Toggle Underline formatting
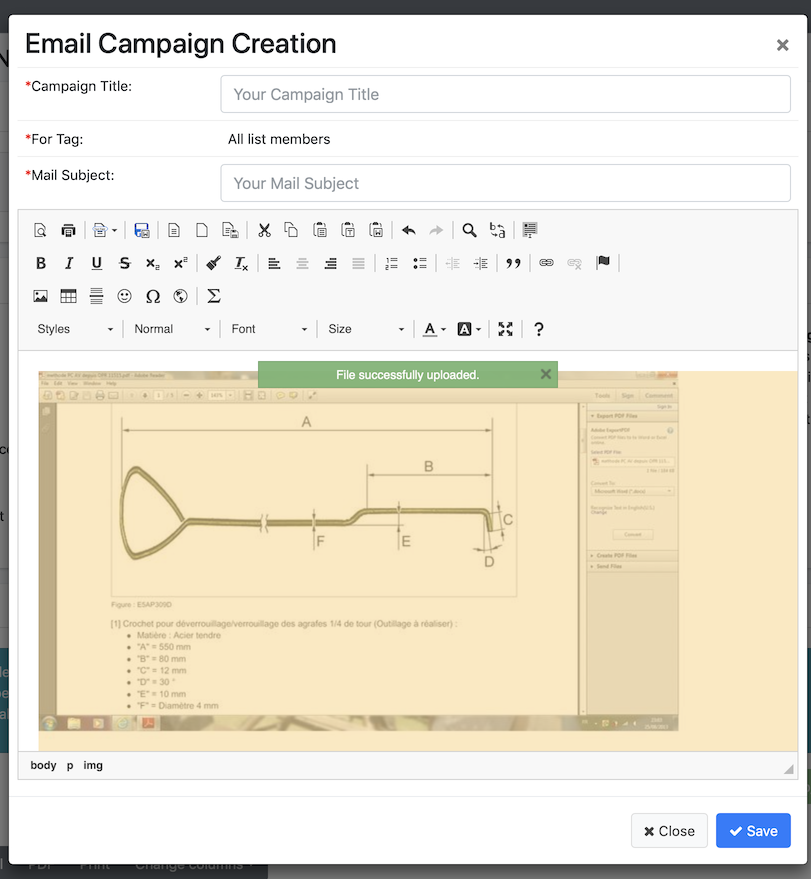 tap(96, 263)
